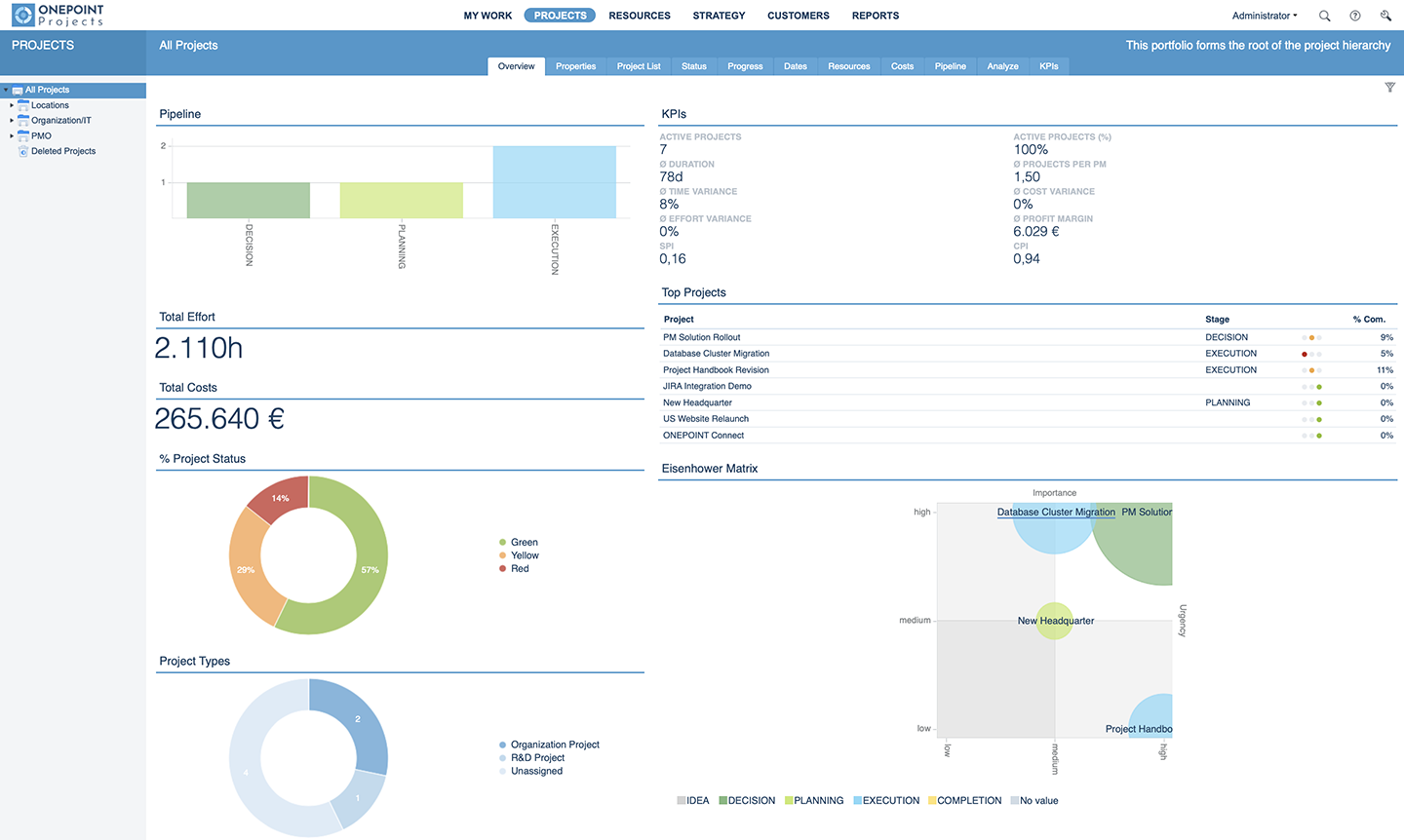The width and height of the screenshot is (1404, 840).
Task: Click New Headquarter in the Eisenhower Matrix
Action: coord(1055,621)
